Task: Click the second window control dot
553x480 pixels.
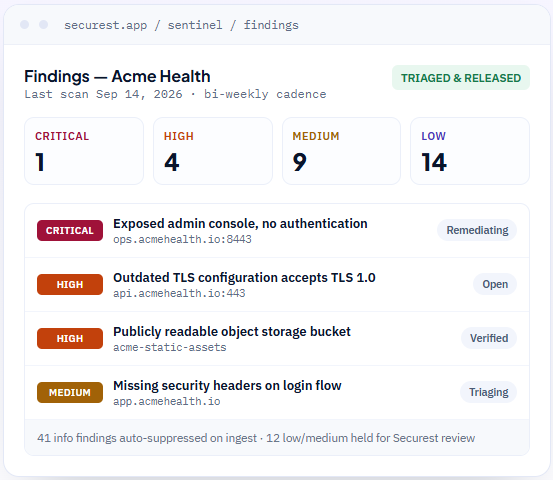Action: pos(43,25)
